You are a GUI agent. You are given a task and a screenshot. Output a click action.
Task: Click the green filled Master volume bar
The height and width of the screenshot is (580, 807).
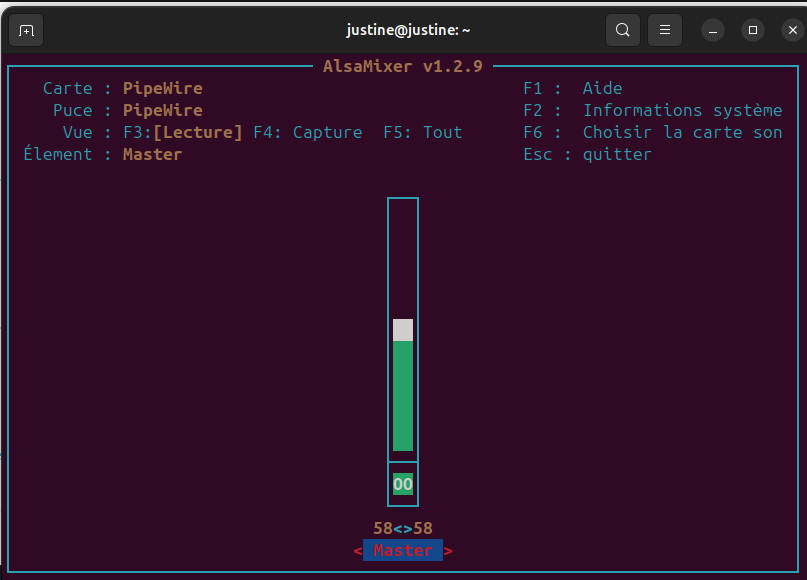(403, 396)
